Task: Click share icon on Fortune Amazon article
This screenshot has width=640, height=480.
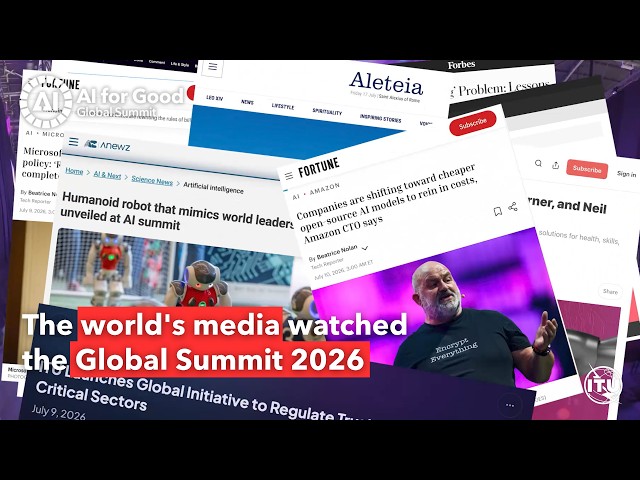Action: (x=513, y=207)
